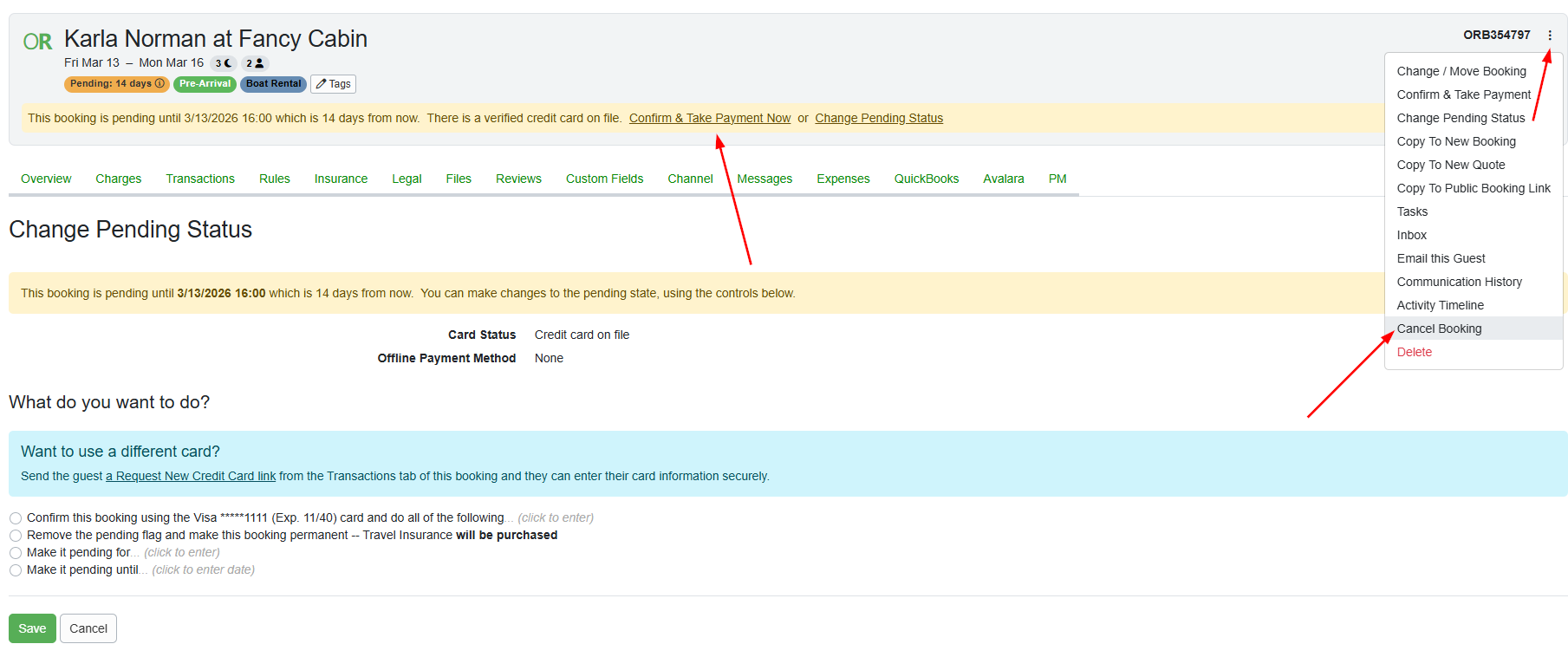Click Change Pending Status link in banner
This screenshot has height=657, width=1568.
point(879,118)
